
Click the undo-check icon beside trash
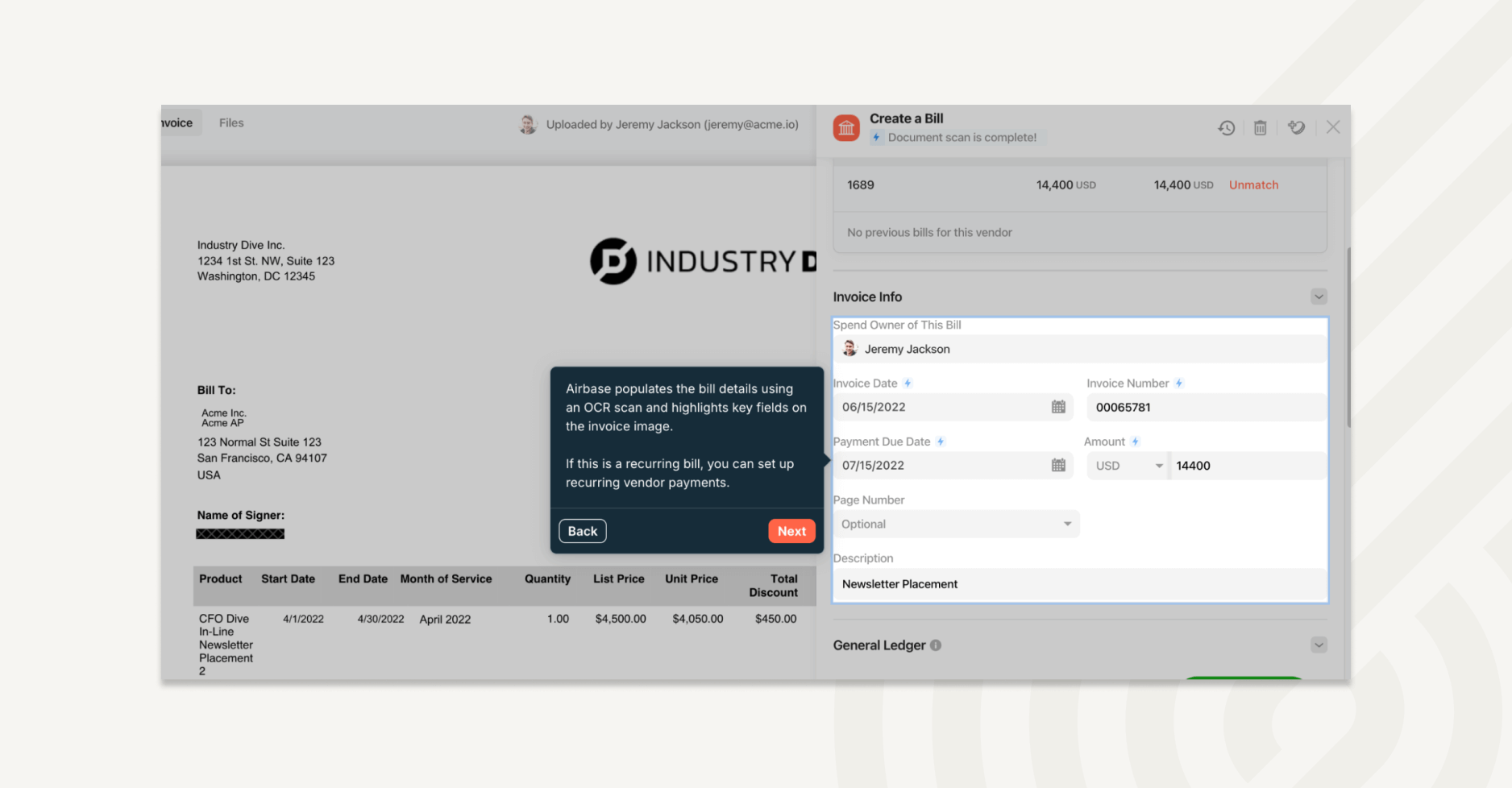pos(1296,127)
